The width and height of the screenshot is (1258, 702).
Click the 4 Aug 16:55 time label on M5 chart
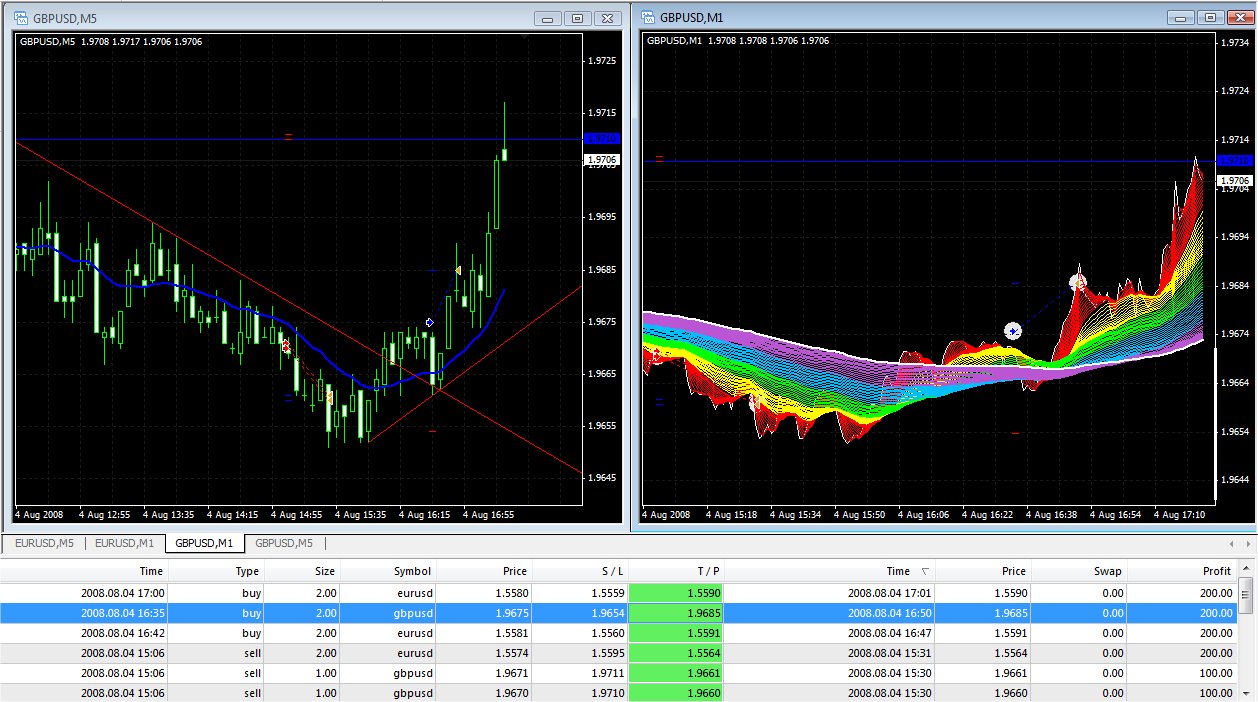tap(487, 514)
